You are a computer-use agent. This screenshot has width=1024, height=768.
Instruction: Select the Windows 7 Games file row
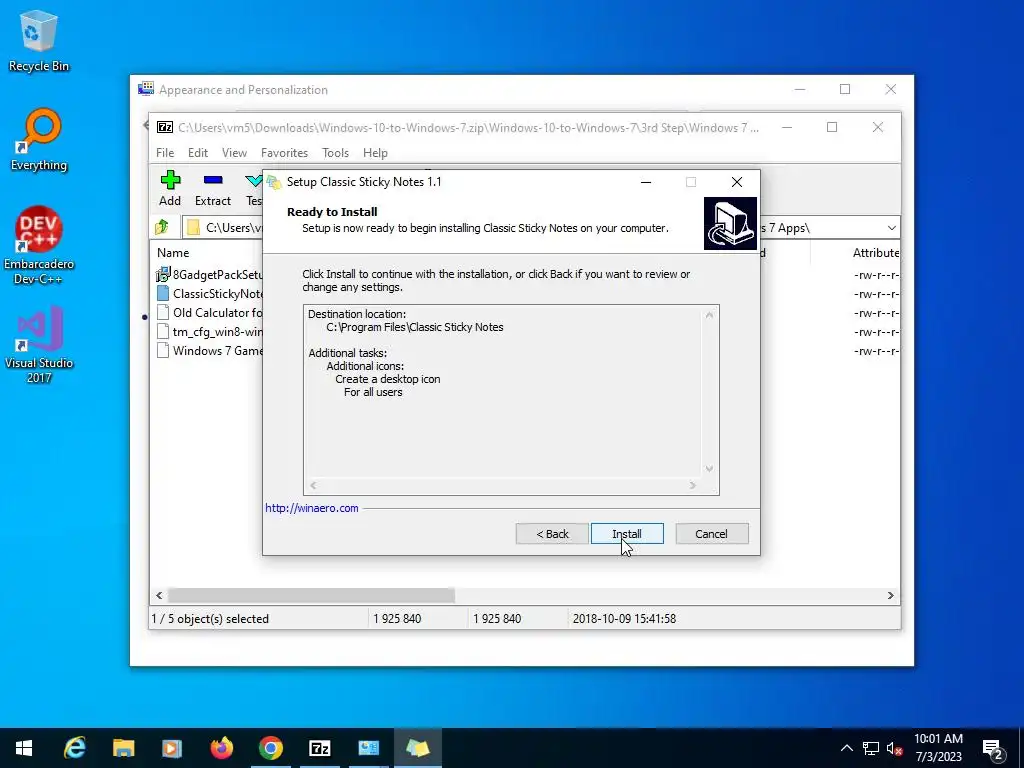click(x=209, y=351)
